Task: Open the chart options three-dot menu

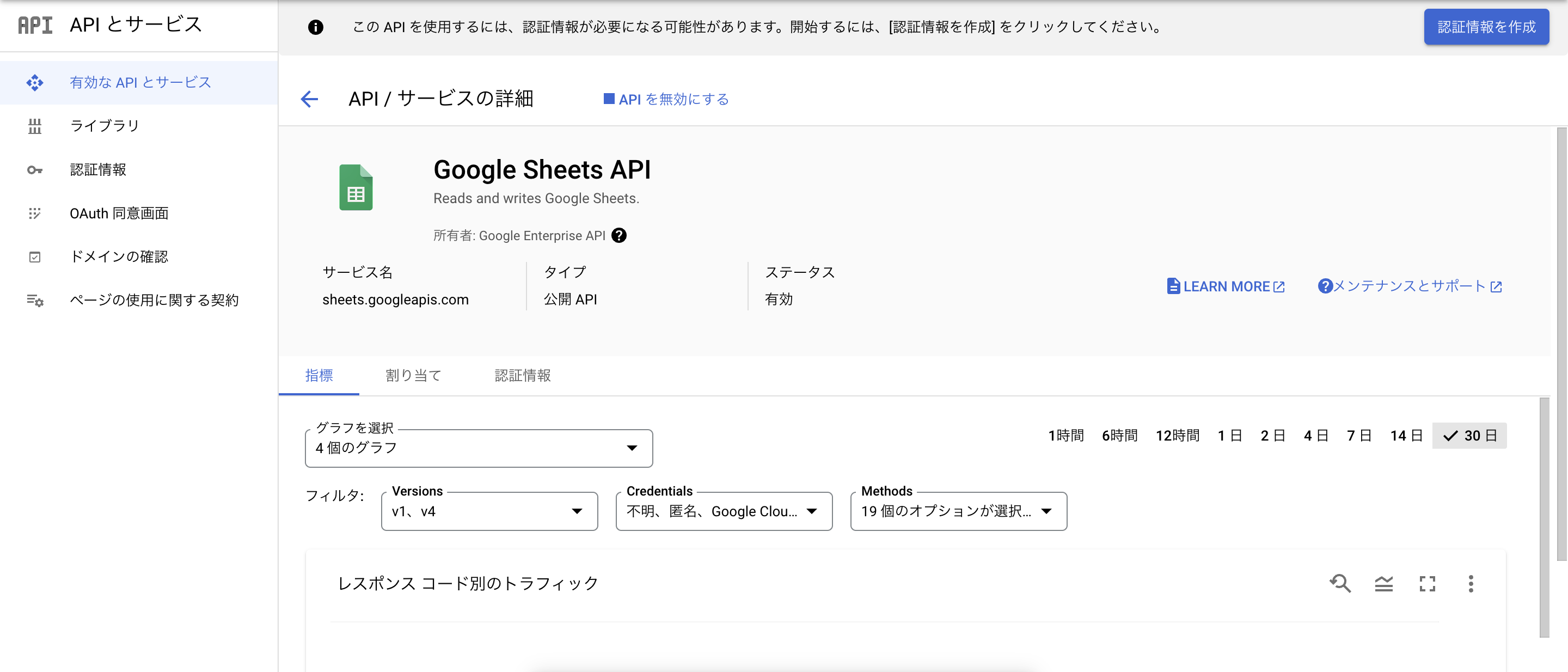Action: [1471, 583]
